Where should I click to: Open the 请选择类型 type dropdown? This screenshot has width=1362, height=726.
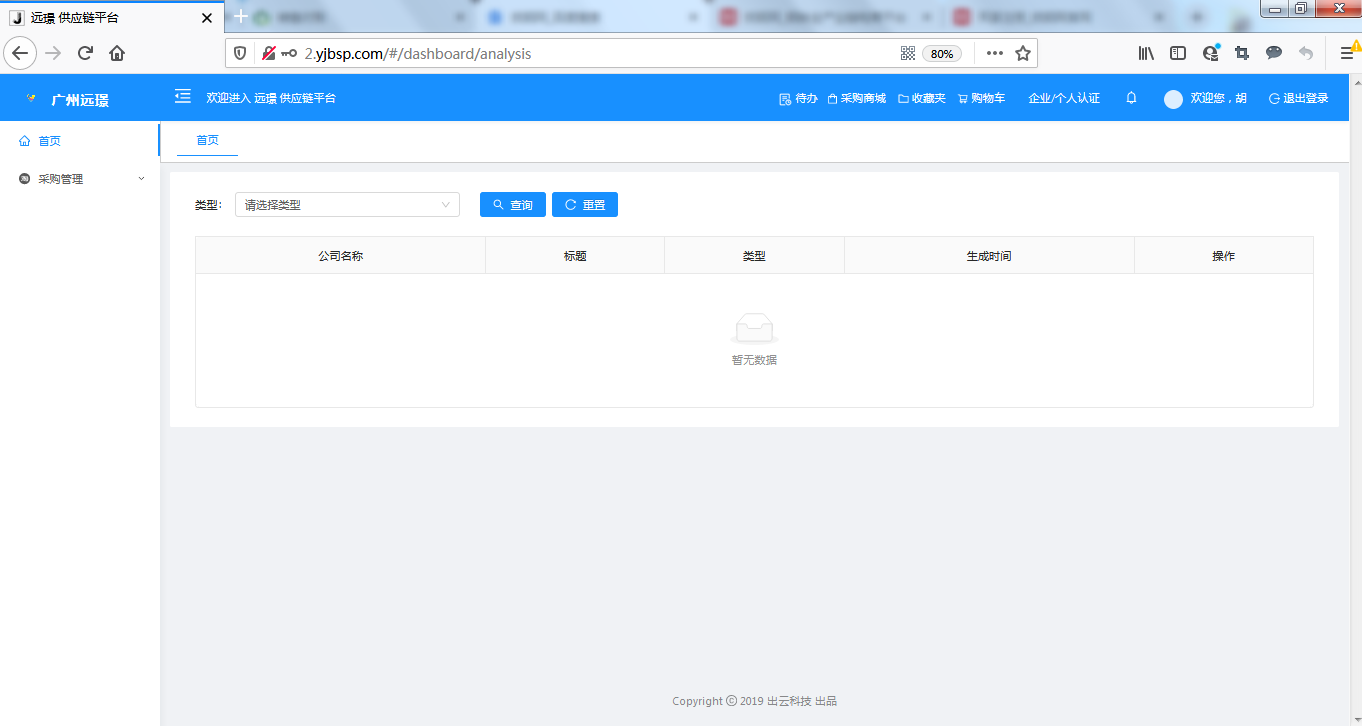[x=347, y=205]
